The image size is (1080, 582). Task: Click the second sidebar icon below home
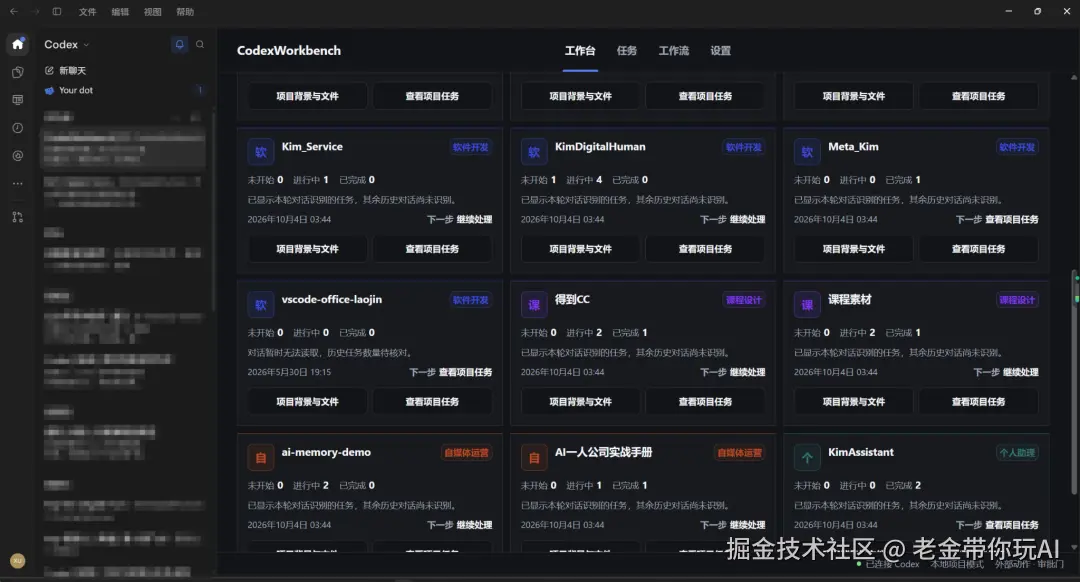point(18,72)
